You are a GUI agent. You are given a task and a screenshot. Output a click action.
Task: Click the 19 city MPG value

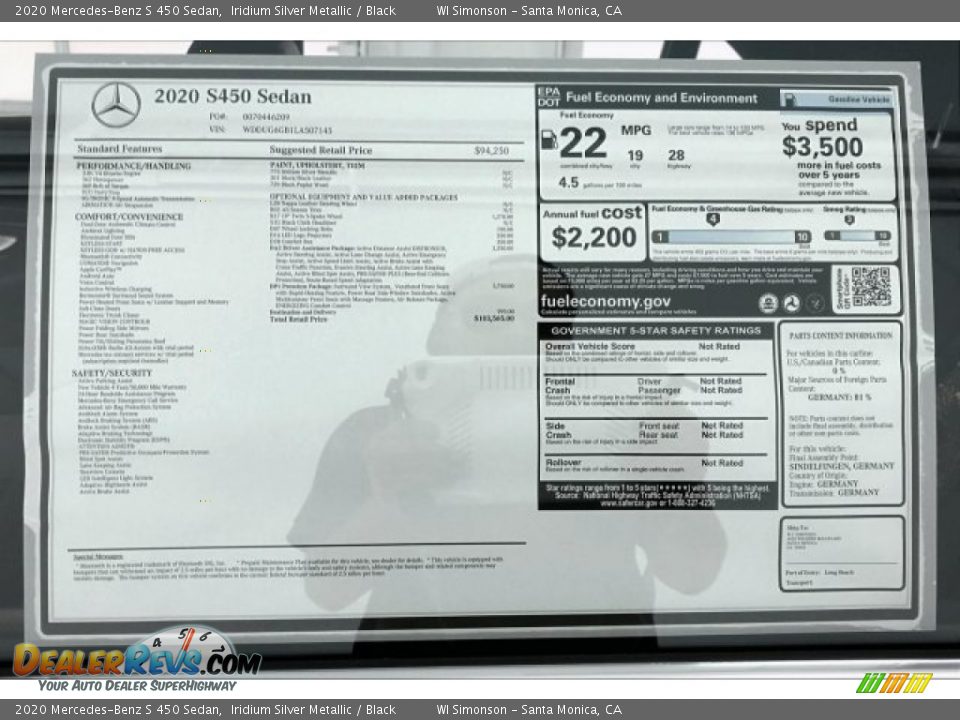[x=635, y=156]
